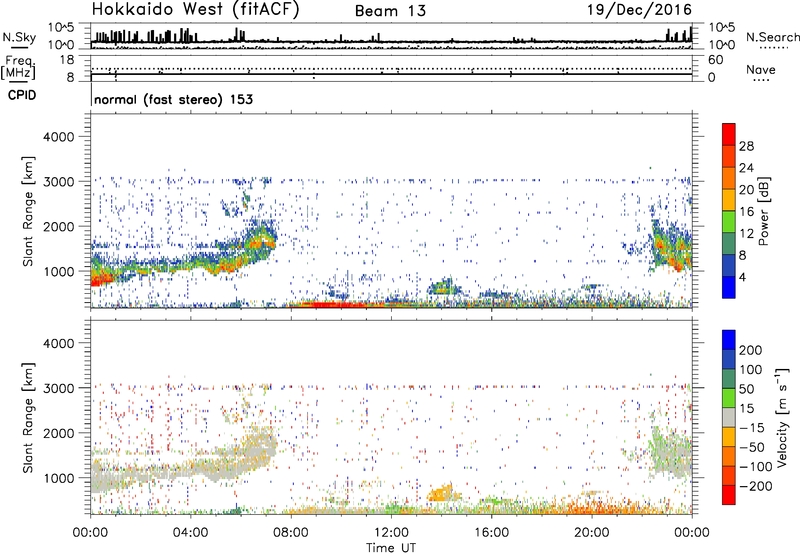This screenshot has height=554, width=800.
Task: Click the 'Nave' legend label
Action: click(761, 70)
